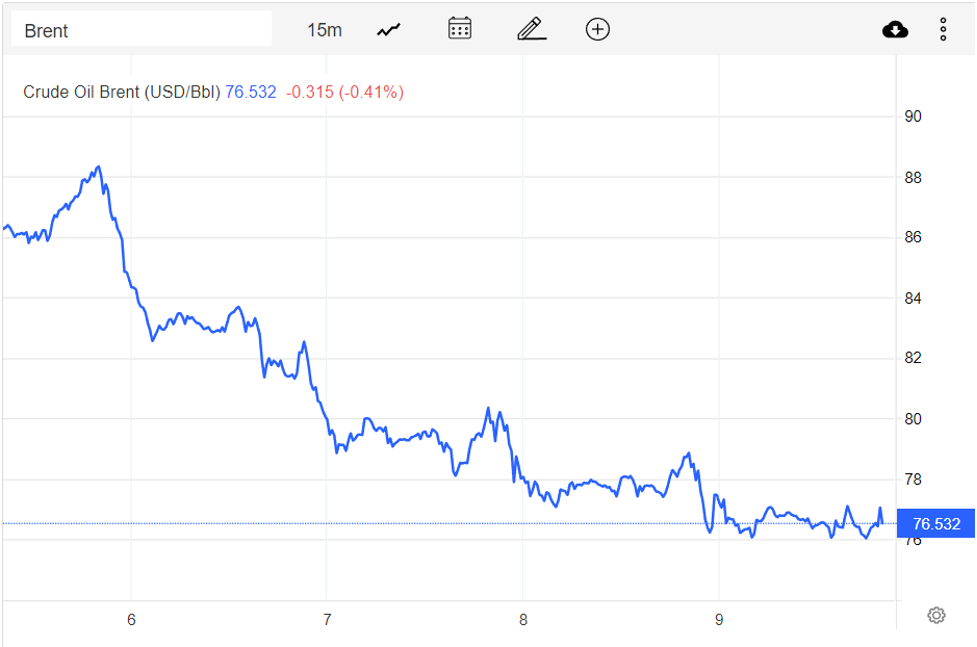The image size is (977, 647).
Task: Expand the 15m interval selector
Action: pos(324,30)
